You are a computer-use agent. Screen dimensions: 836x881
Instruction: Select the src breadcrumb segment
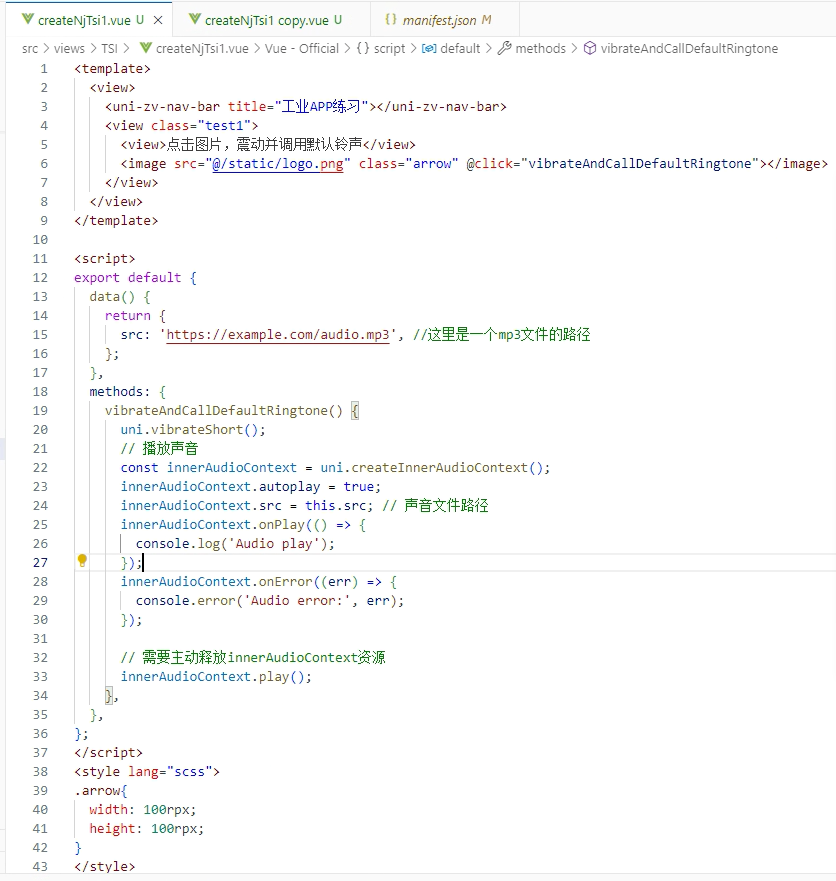(30, 49)
